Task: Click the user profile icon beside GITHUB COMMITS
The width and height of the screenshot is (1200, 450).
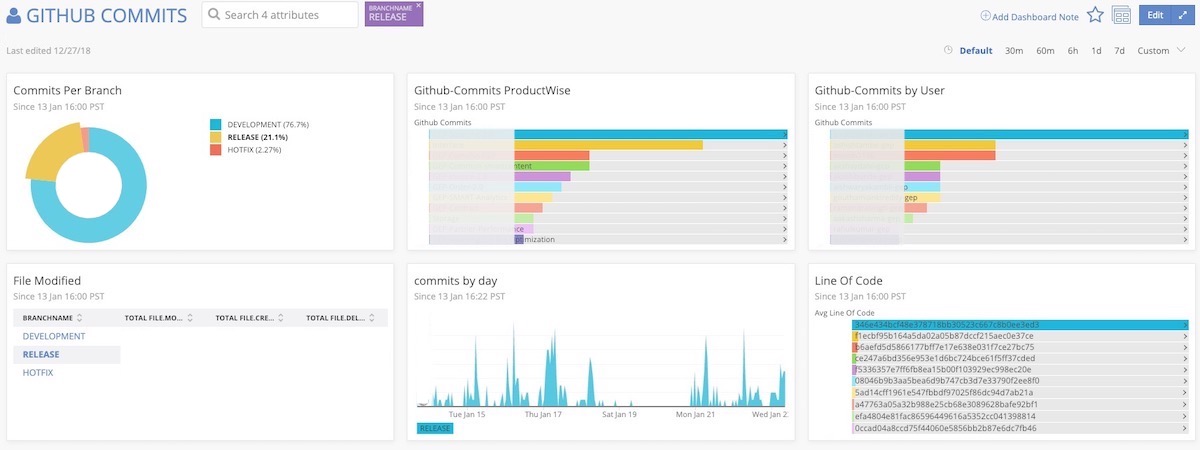Action: (14, 16)
